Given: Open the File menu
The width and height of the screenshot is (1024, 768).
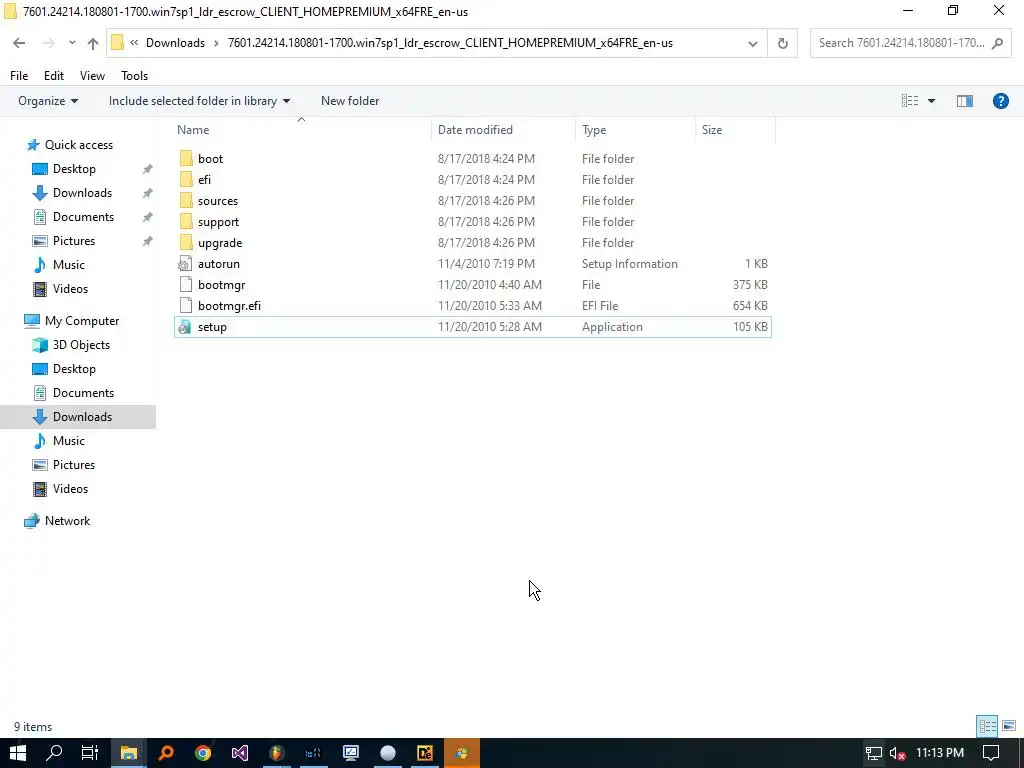Looking at the screenshot, I should click(x=19, y=76).
